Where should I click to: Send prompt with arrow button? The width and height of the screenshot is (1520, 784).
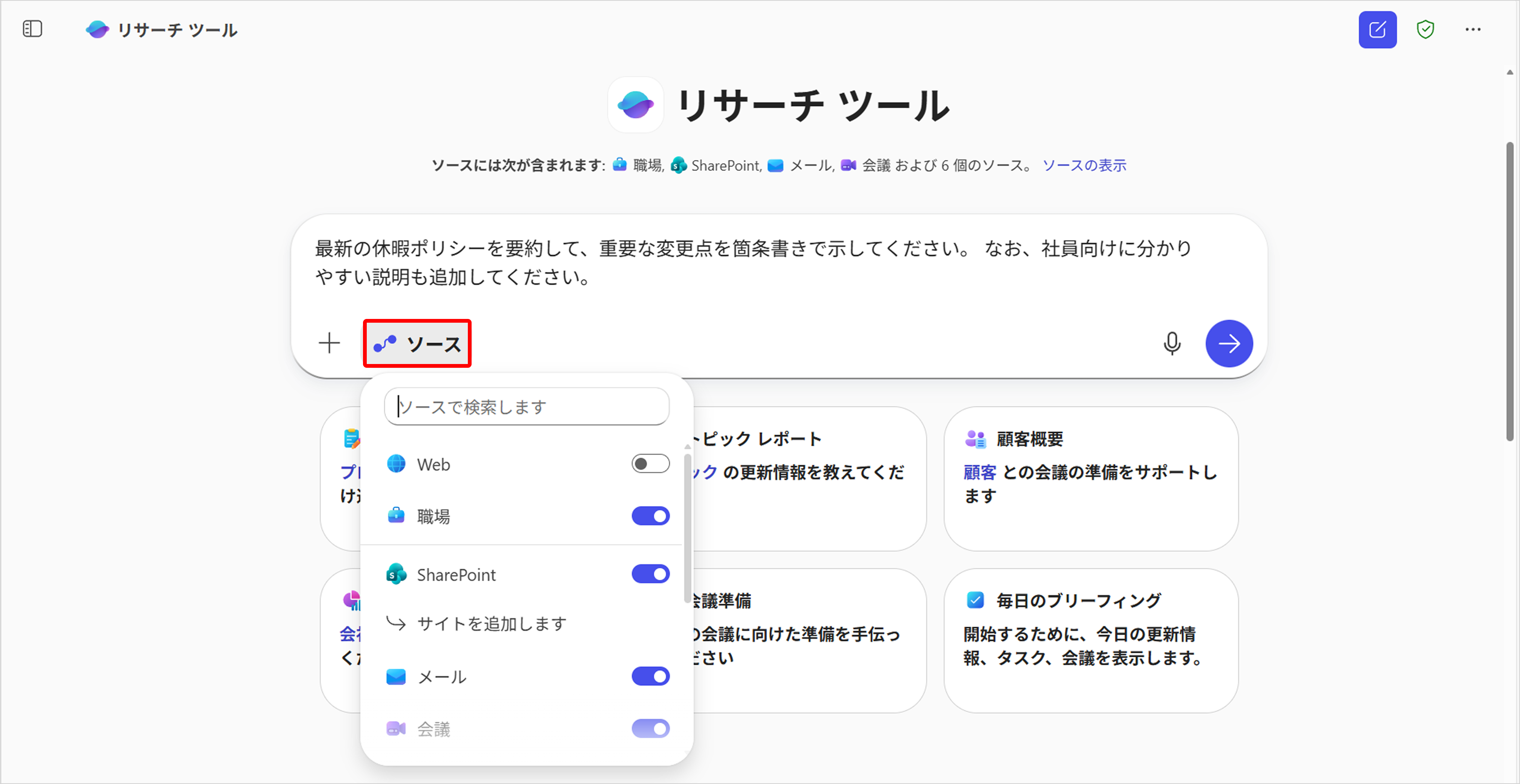pyautogui.click(x=1229, y=343)
